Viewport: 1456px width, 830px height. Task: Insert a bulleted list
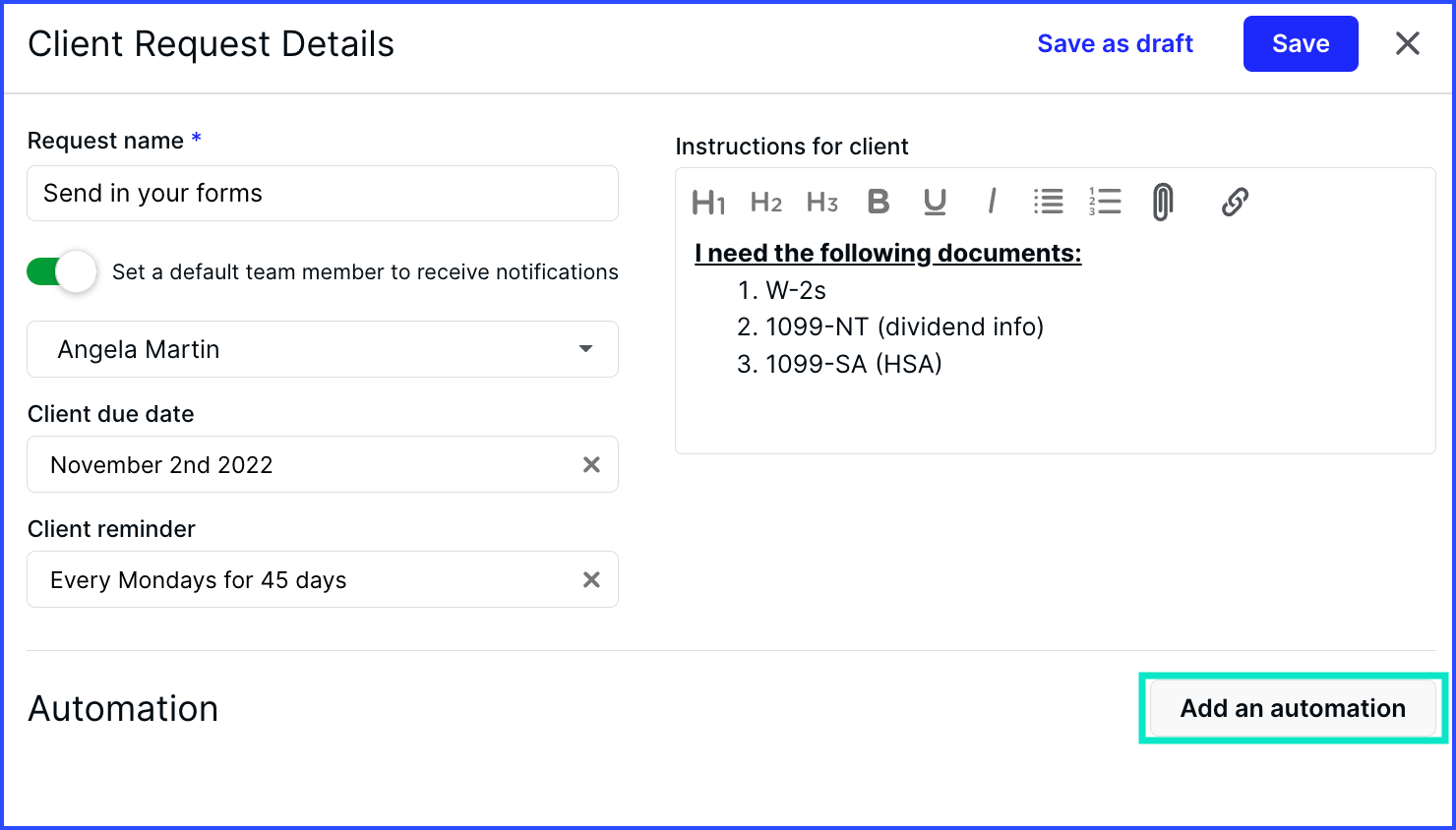pyautogui.click(x=1049, y=202)
